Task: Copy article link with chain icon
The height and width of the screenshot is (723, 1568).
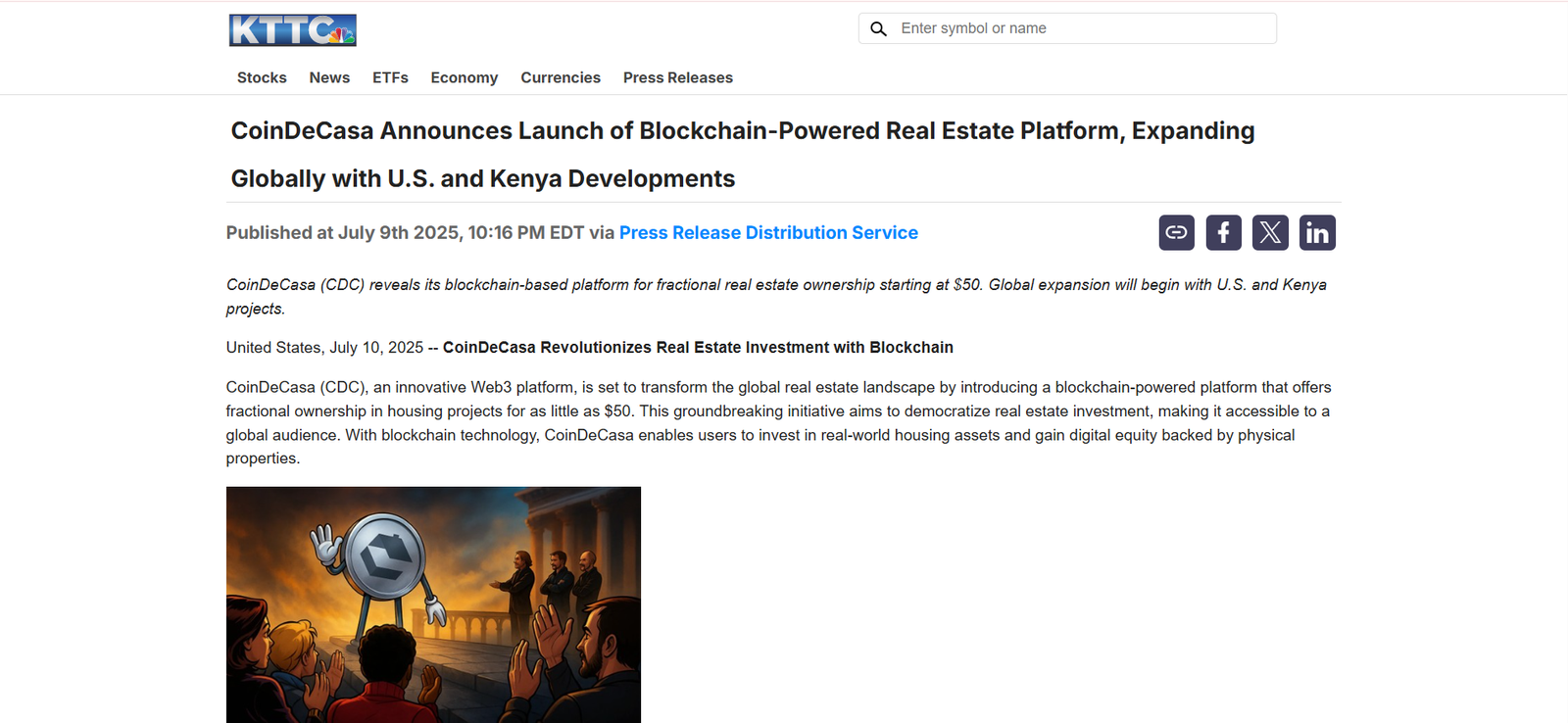Action: pos(1176,233)
